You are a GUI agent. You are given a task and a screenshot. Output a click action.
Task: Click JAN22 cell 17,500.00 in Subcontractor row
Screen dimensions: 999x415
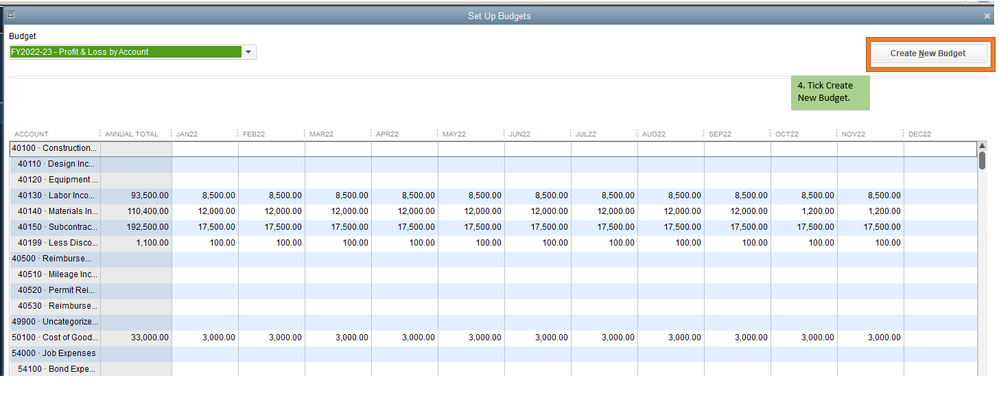pos(205,228)
